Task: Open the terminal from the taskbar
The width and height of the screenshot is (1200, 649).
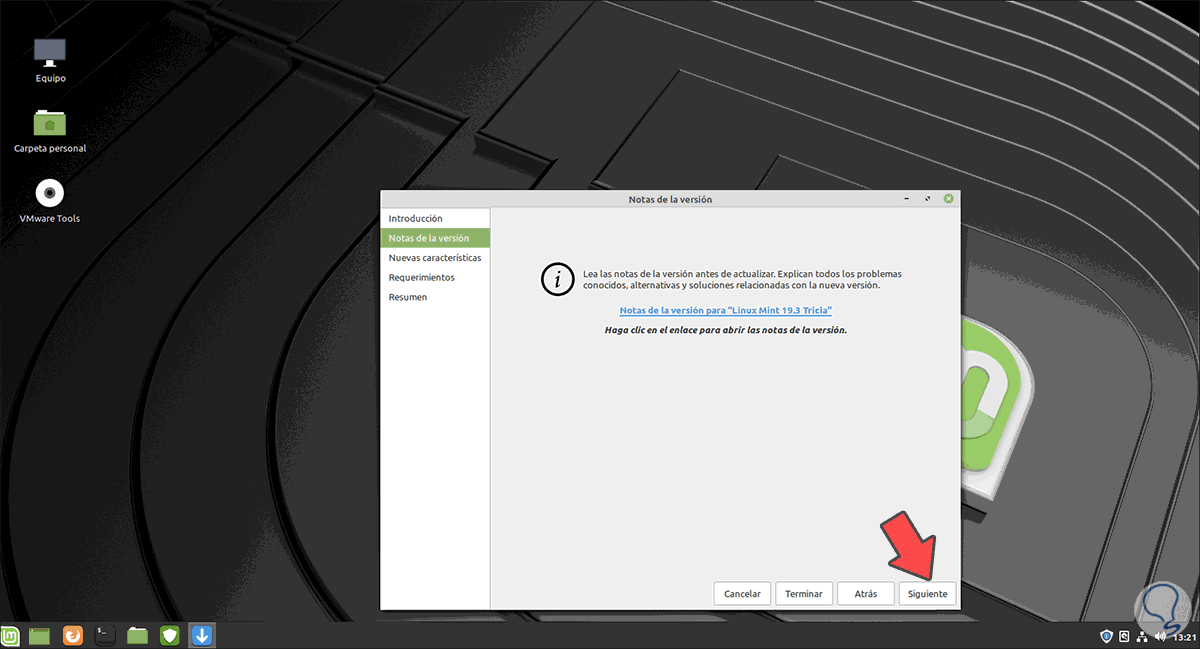Action: tap(104, 635)
